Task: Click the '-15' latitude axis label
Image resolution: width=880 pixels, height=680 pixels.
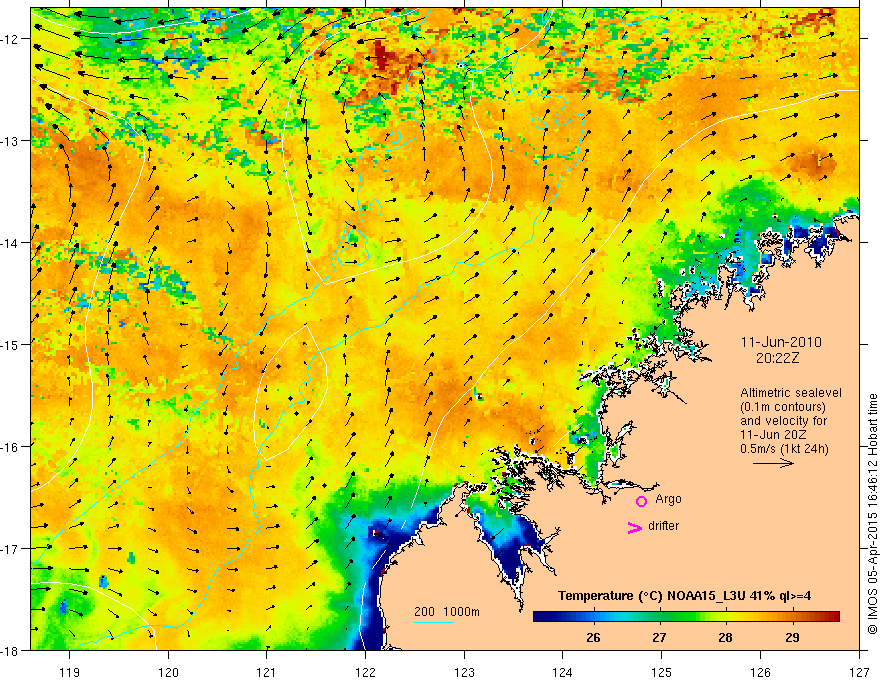Action: (10, 344)
